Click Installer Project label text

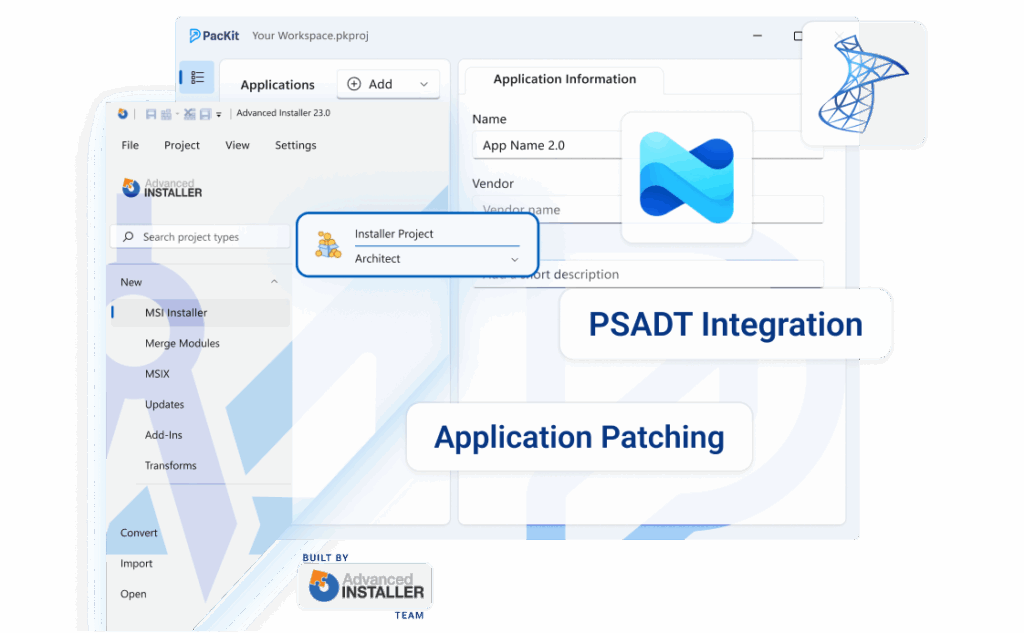point(394,234)
